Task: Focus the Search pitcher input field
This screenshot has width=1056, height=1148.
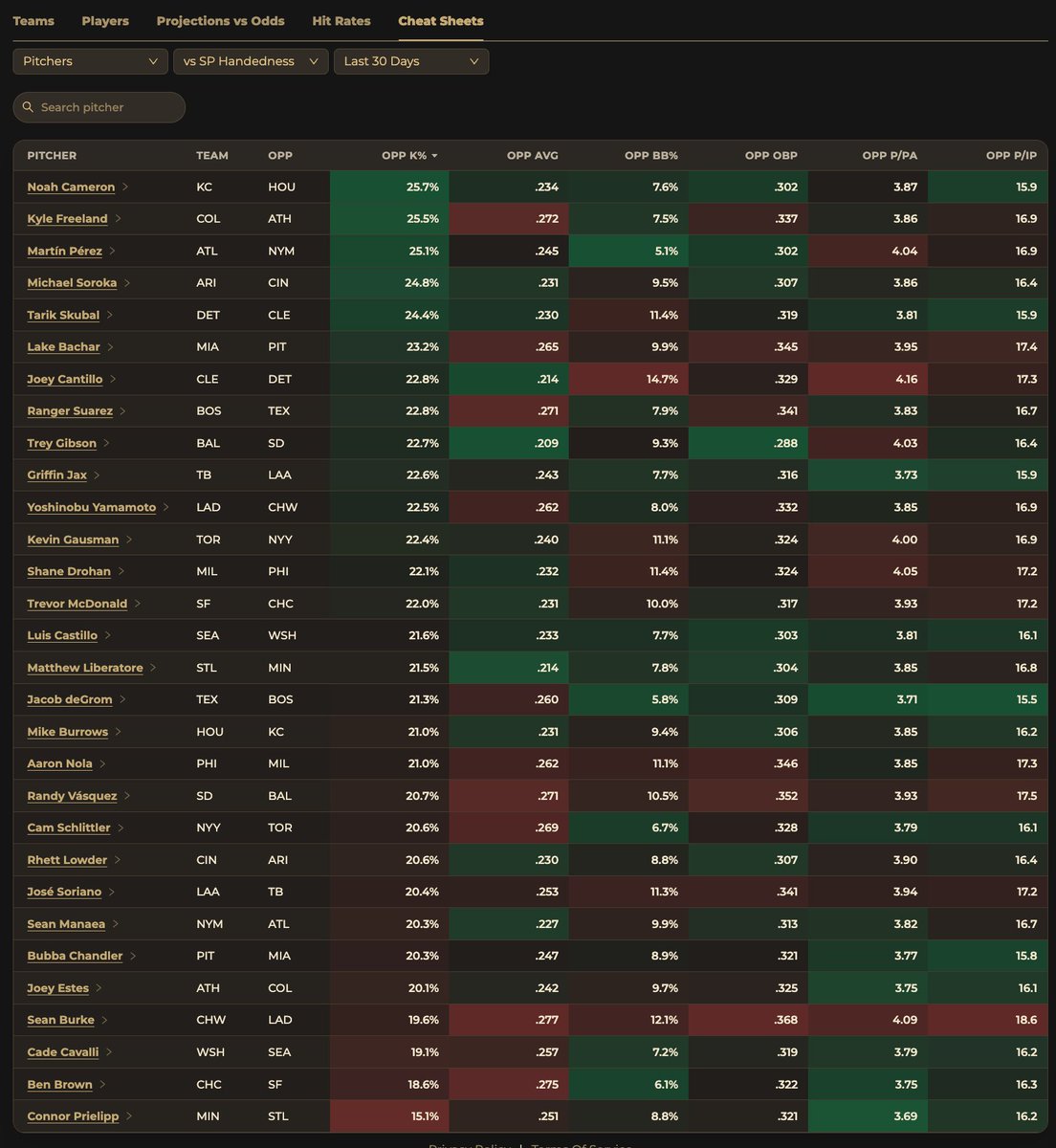Action: pyautogui.click(x=99, y=107)
